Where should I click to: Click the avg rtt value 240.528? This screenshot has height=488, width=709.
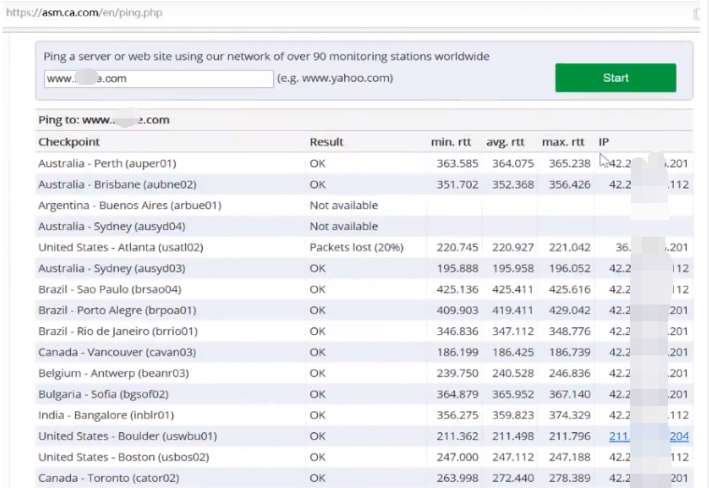(513, 373)
